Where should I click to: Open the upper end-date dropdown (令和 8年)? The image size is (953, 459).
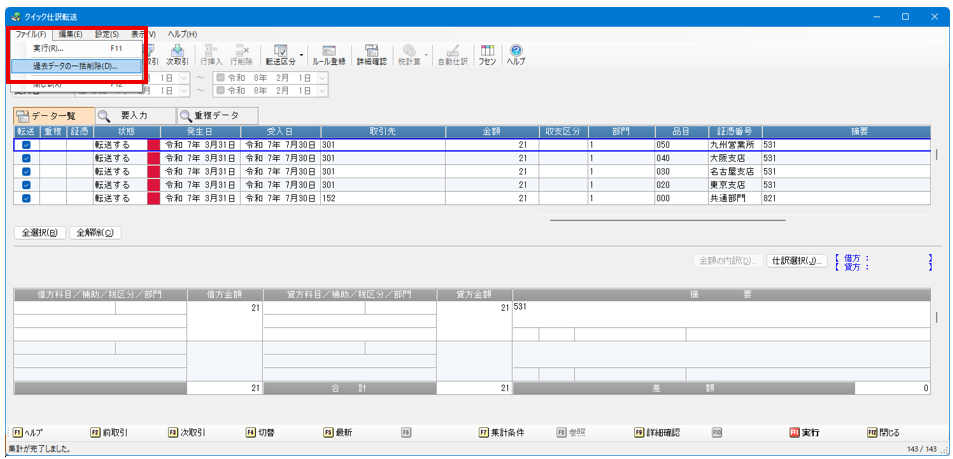click(320, 77)
